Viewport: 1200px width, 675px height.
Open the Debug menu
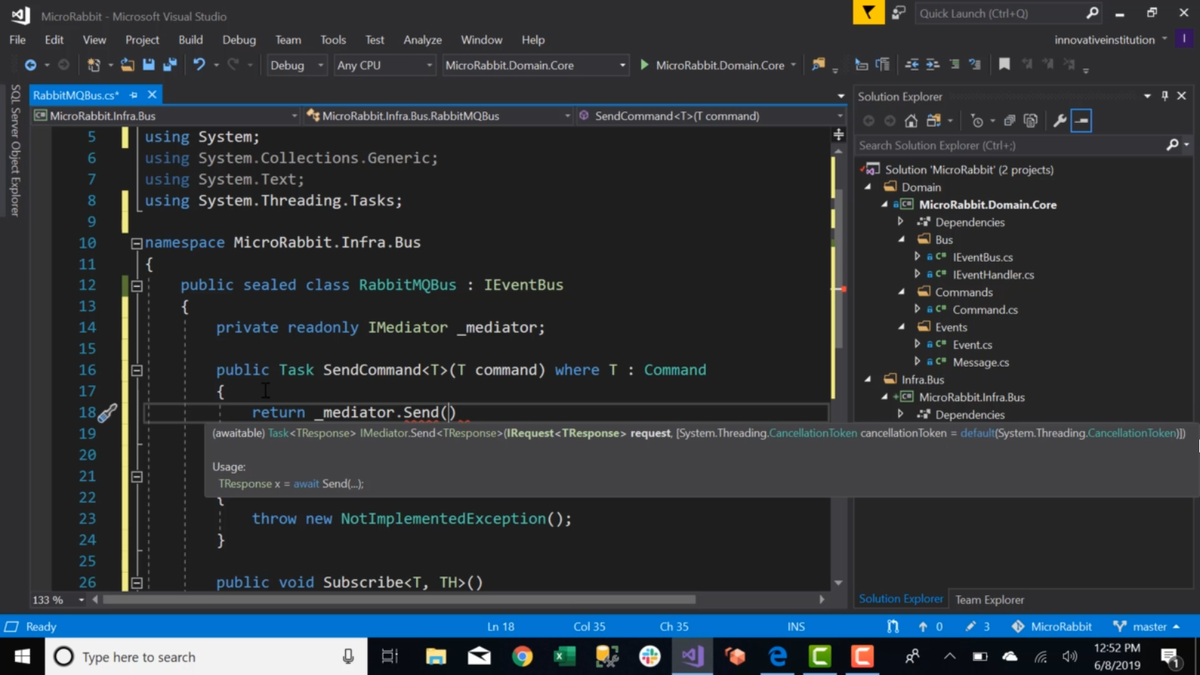click(x=239, y=40)
